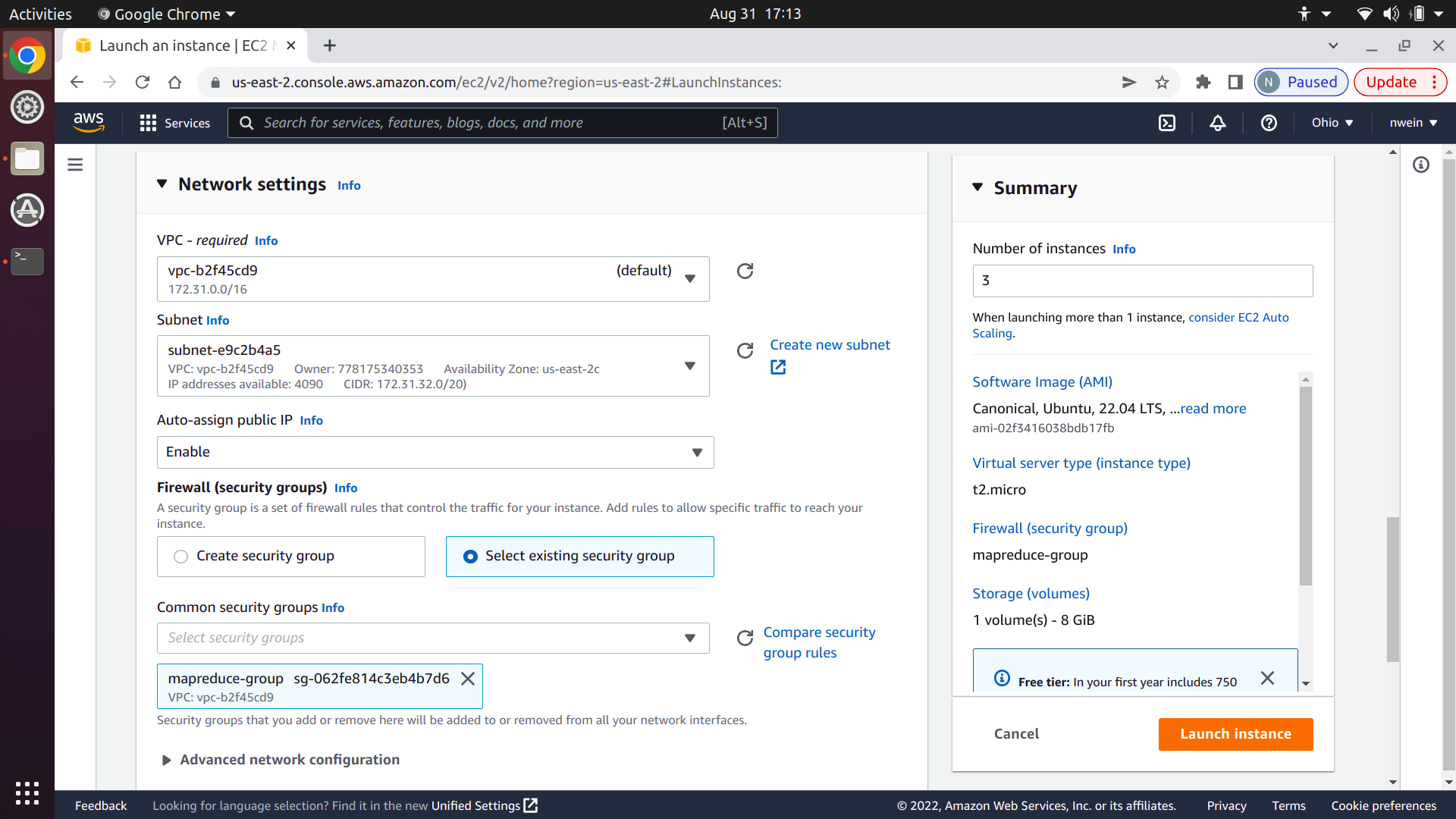Viewport: 1456px width, 819px height.
Task: Click the Number of instances field
Action: coord(1142,281)
